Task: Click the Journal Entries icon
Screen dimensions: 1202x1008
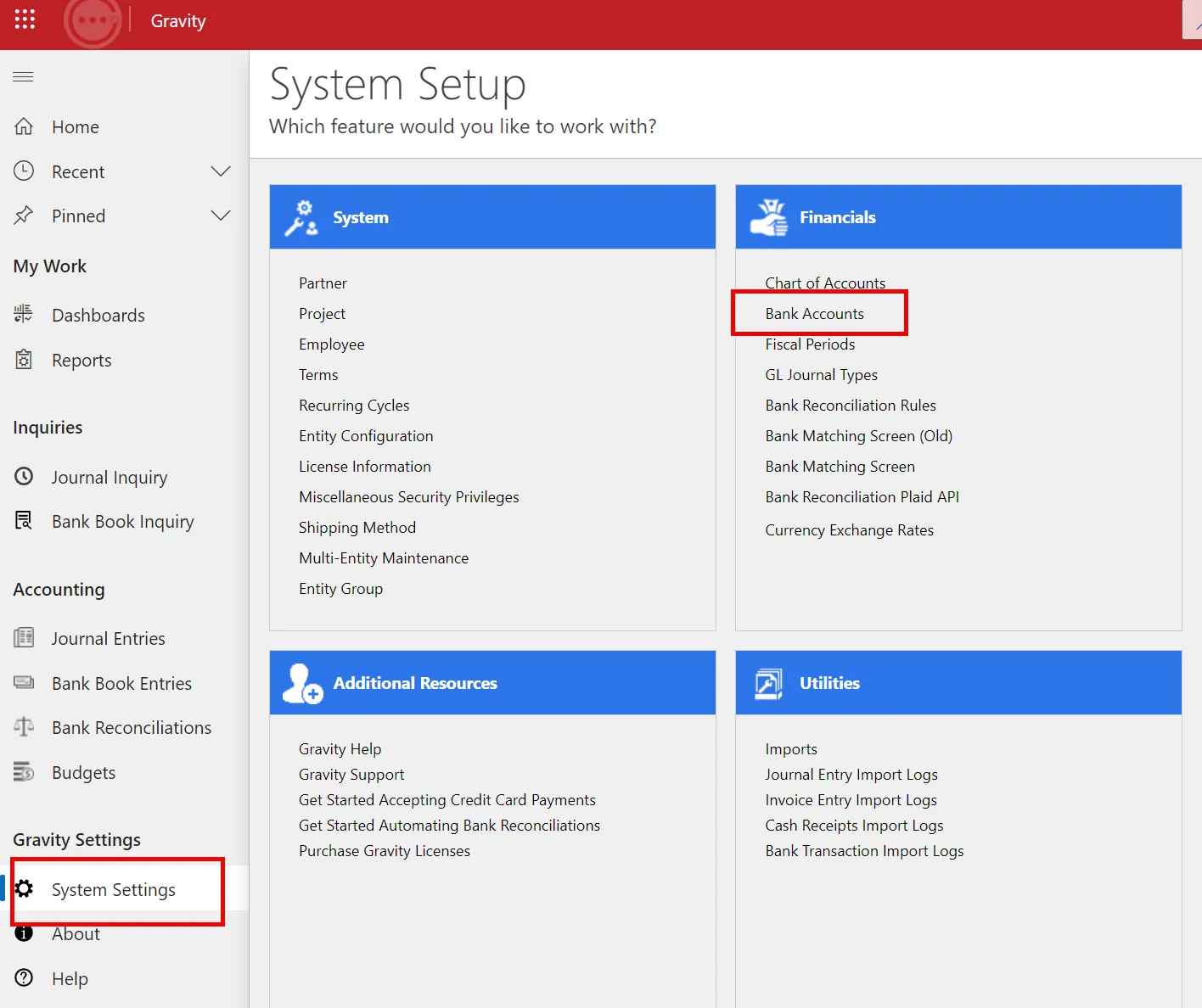Action: [x=24, y=638]
